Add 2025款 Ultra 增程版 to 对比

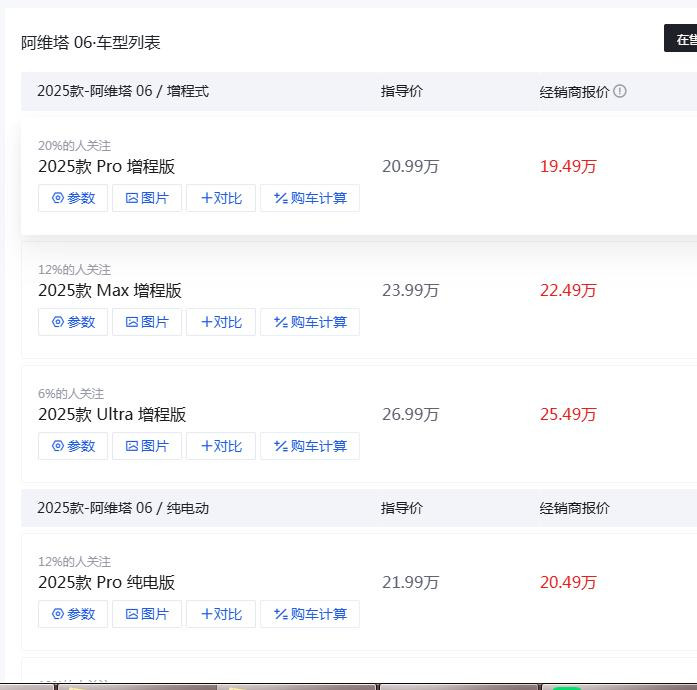(x=221, y=446)
